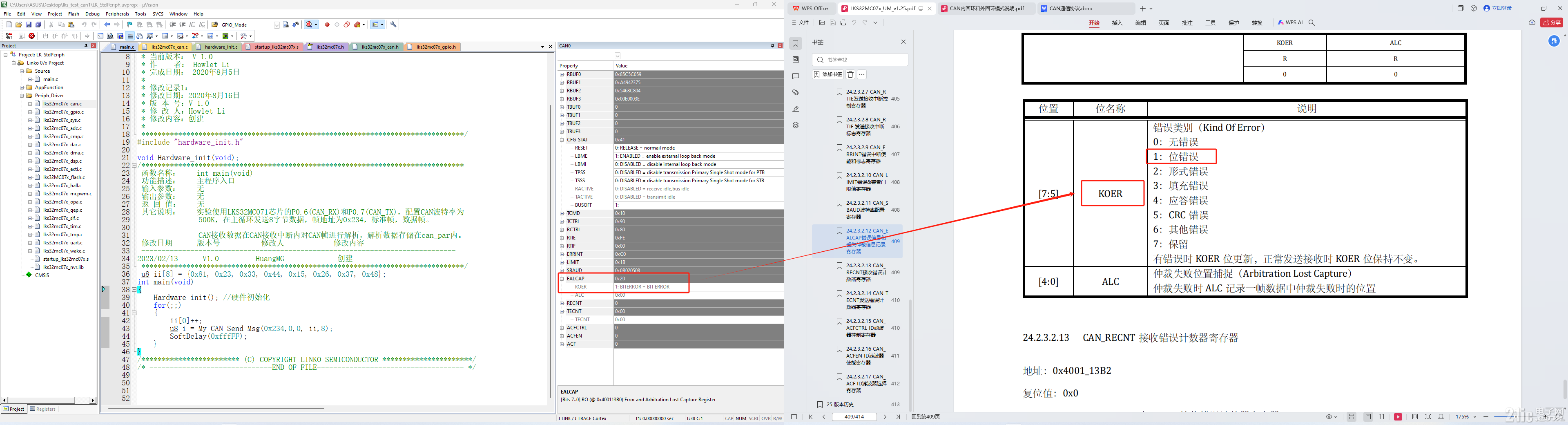Click the 分享 share button in WPS
The width and height of the screenshot is (1568, 425).
coord(1552,22)
